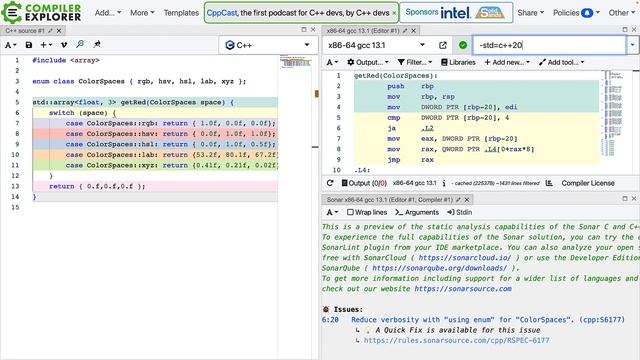The image size is (640, 360).
Task: Open the Output... settings dropdown
Action: tap(368, 62)
